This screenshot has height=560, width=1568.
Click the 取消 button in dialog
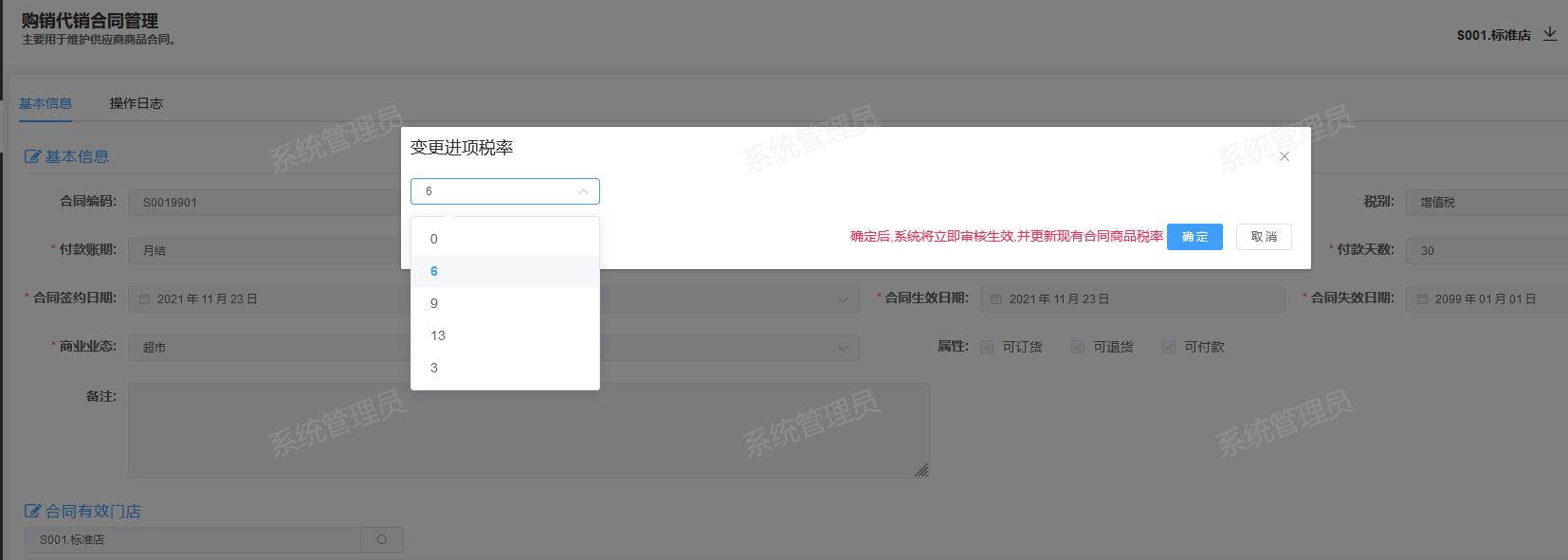[x=1264, y=237]
